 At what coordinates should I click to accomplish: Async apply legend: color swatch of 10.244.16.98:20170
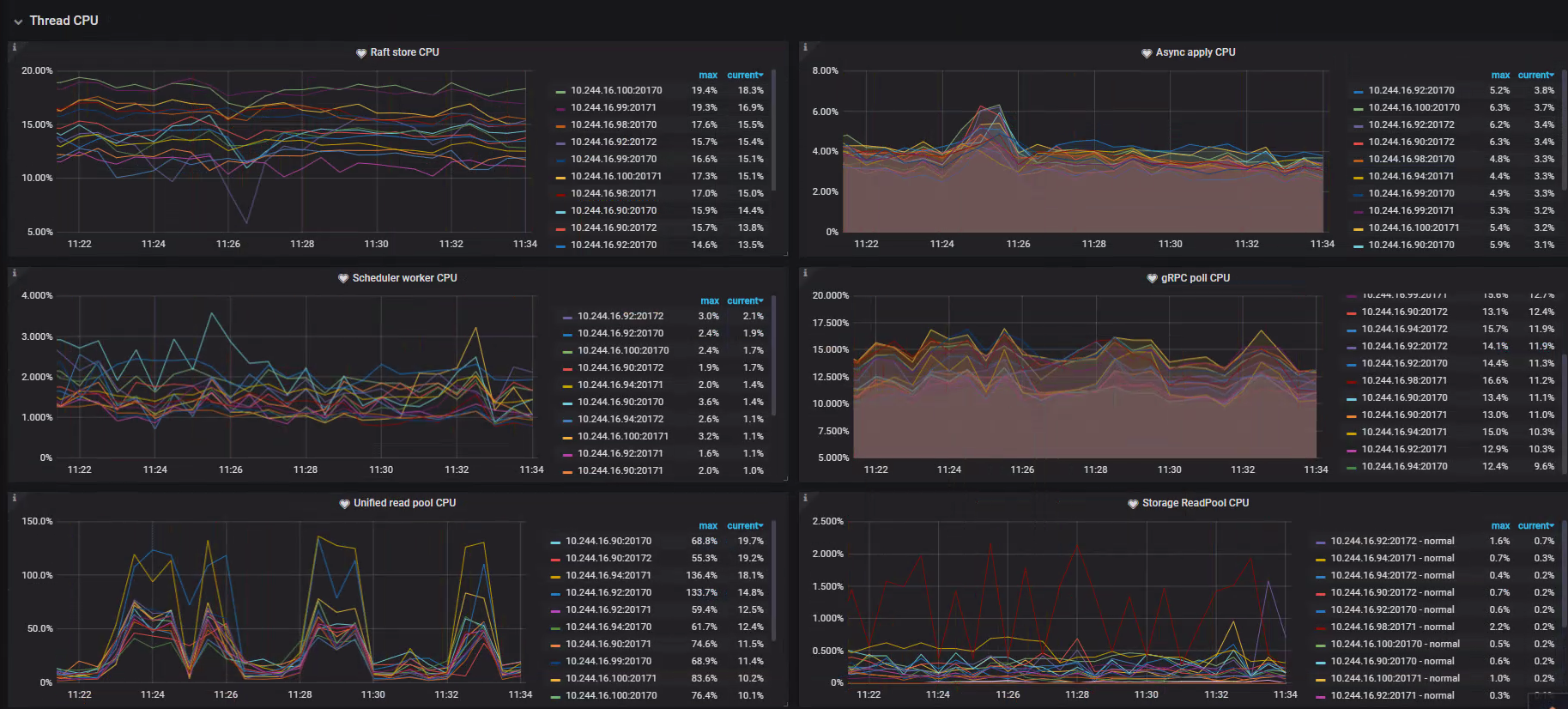(1358, 160)
